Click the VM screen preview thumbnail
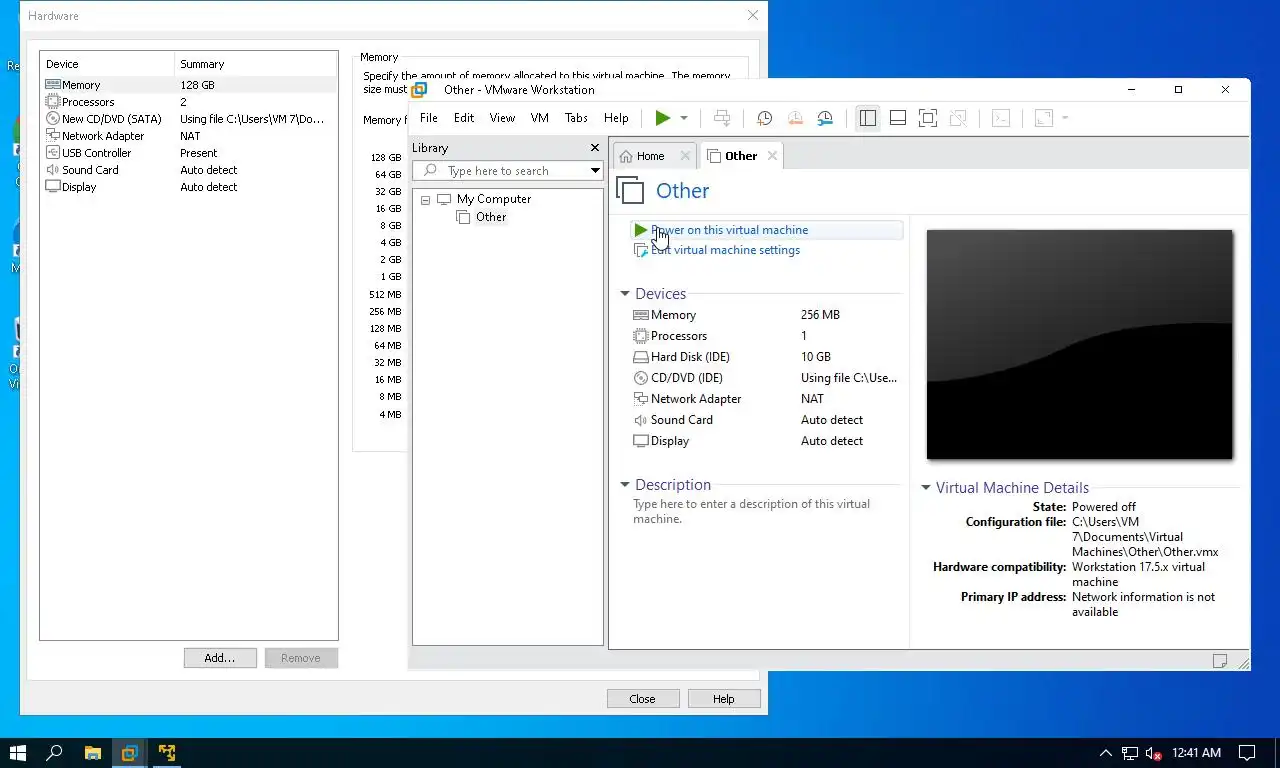This screenshot has height=768, width=1280. point(1079,345)
